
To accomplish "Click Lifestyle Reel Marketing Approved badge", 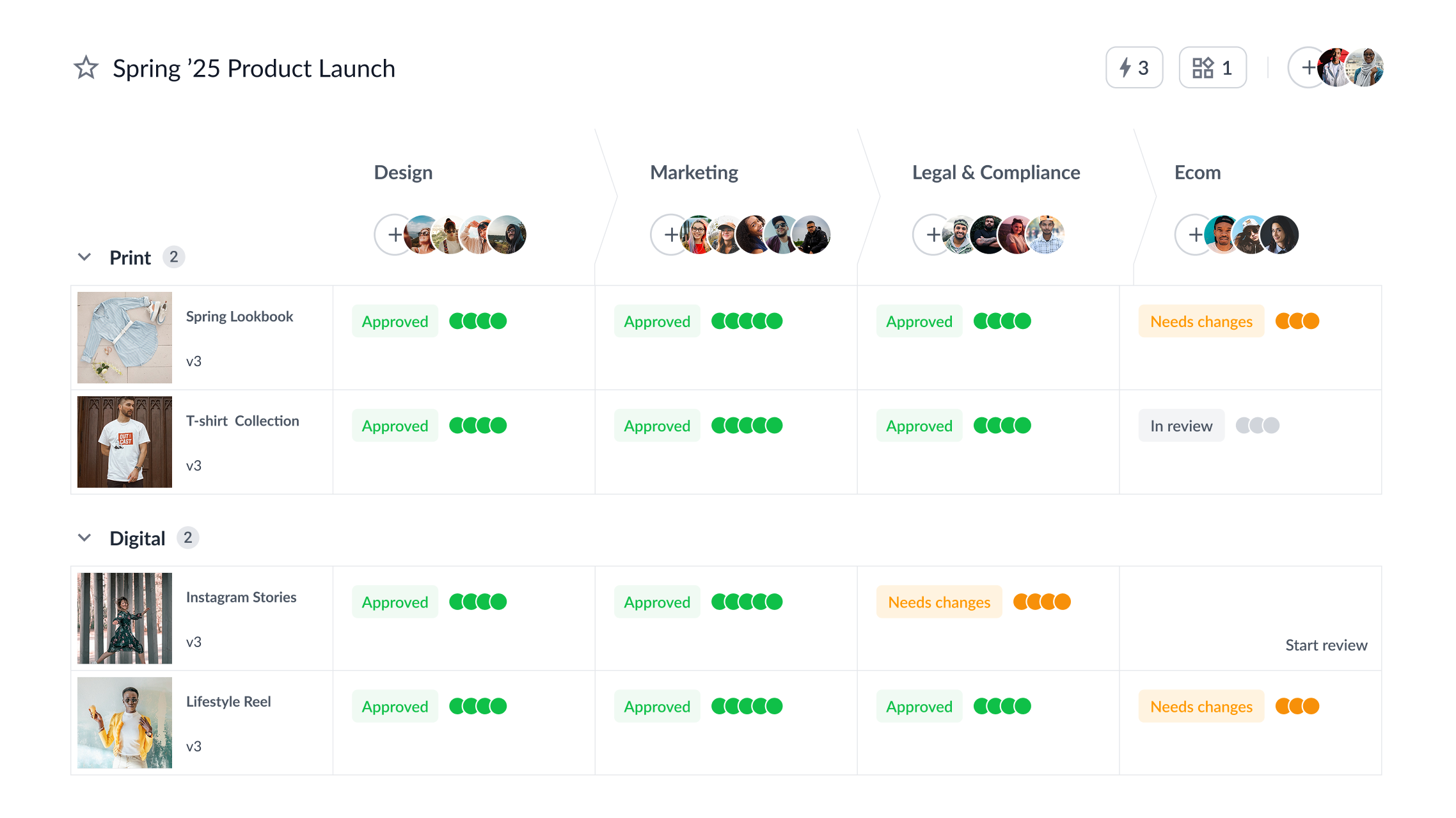I will pyautogui.click(x=657, y=707).
